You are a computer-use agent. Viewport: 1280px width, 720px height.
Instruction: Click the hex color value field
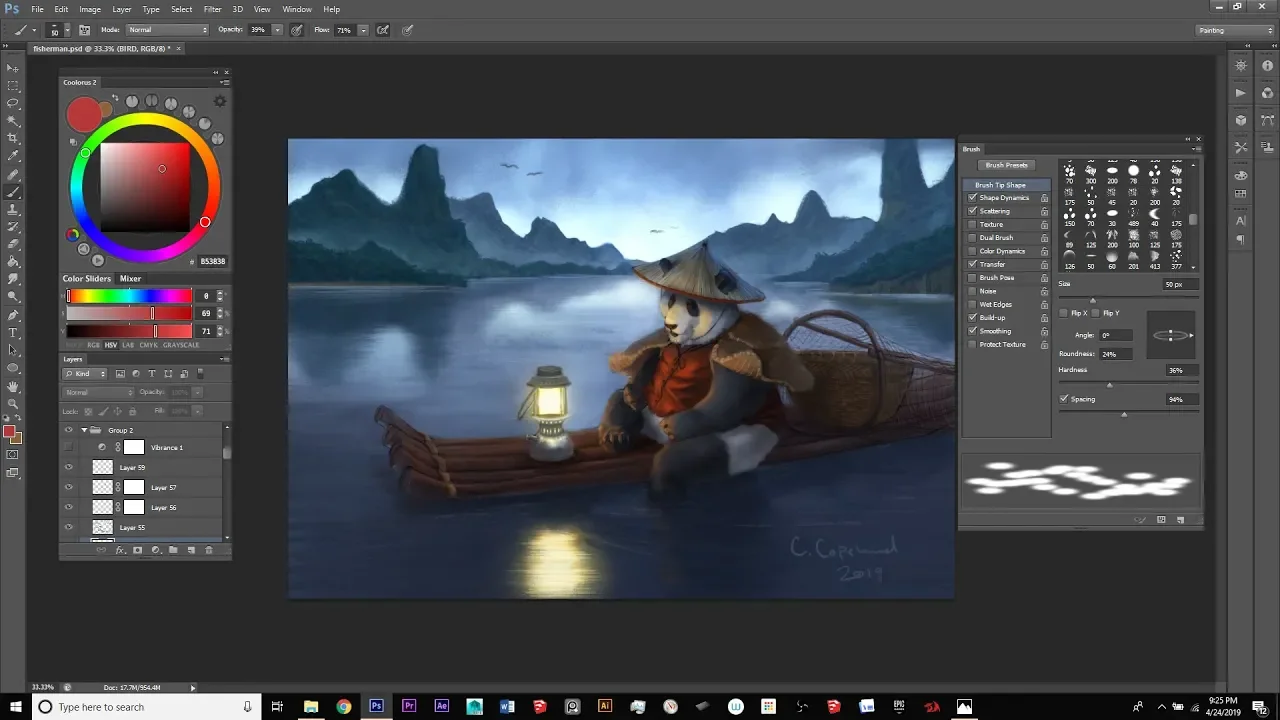click(212, 261)
